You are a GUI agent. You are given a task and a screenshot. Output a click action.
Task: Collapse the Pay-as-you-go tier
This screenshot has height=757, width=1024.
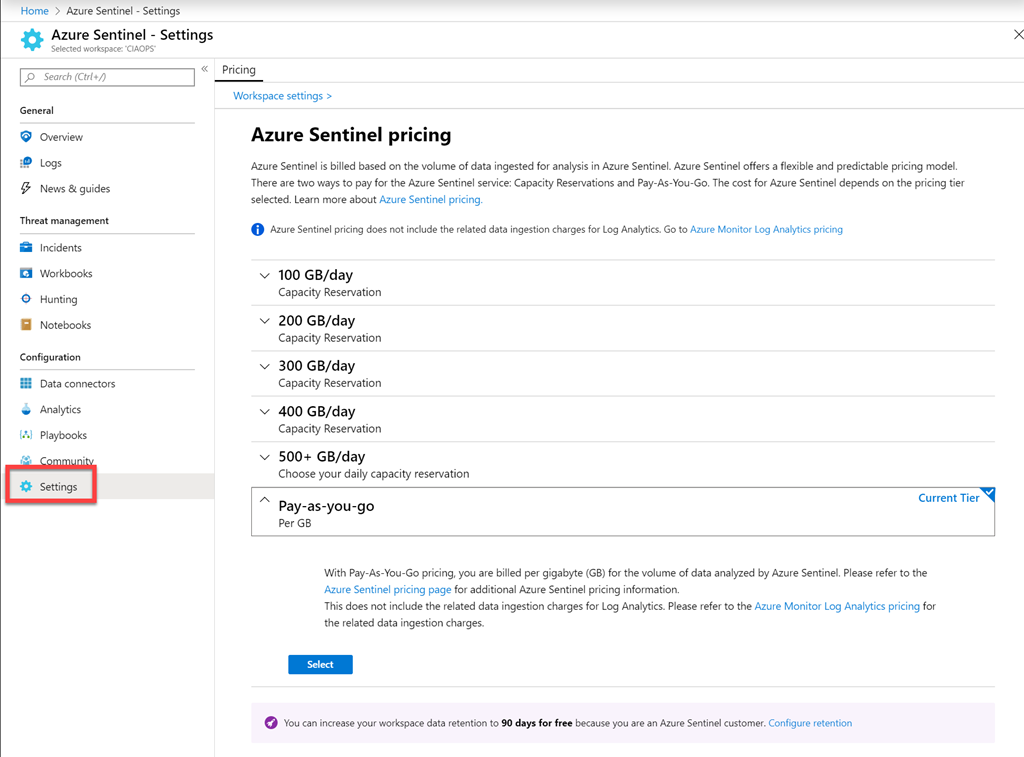coord(265,500)
